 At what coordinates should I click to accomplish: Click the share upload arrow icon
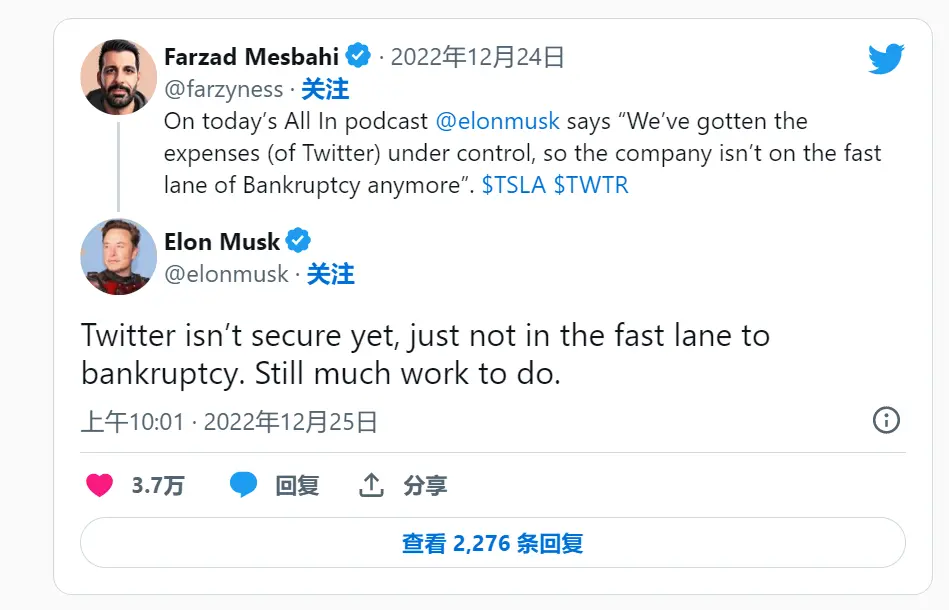(371, 486)
